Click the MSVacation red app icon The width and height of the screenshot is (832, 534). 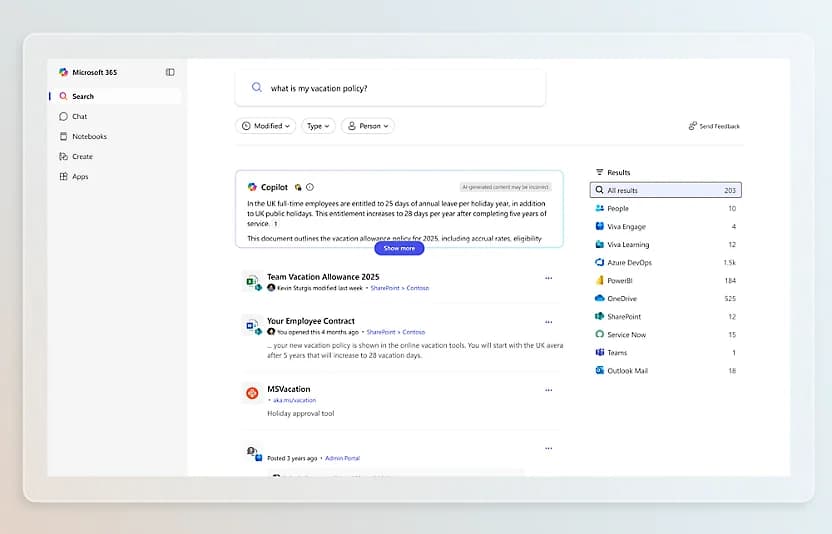[252, 393]
